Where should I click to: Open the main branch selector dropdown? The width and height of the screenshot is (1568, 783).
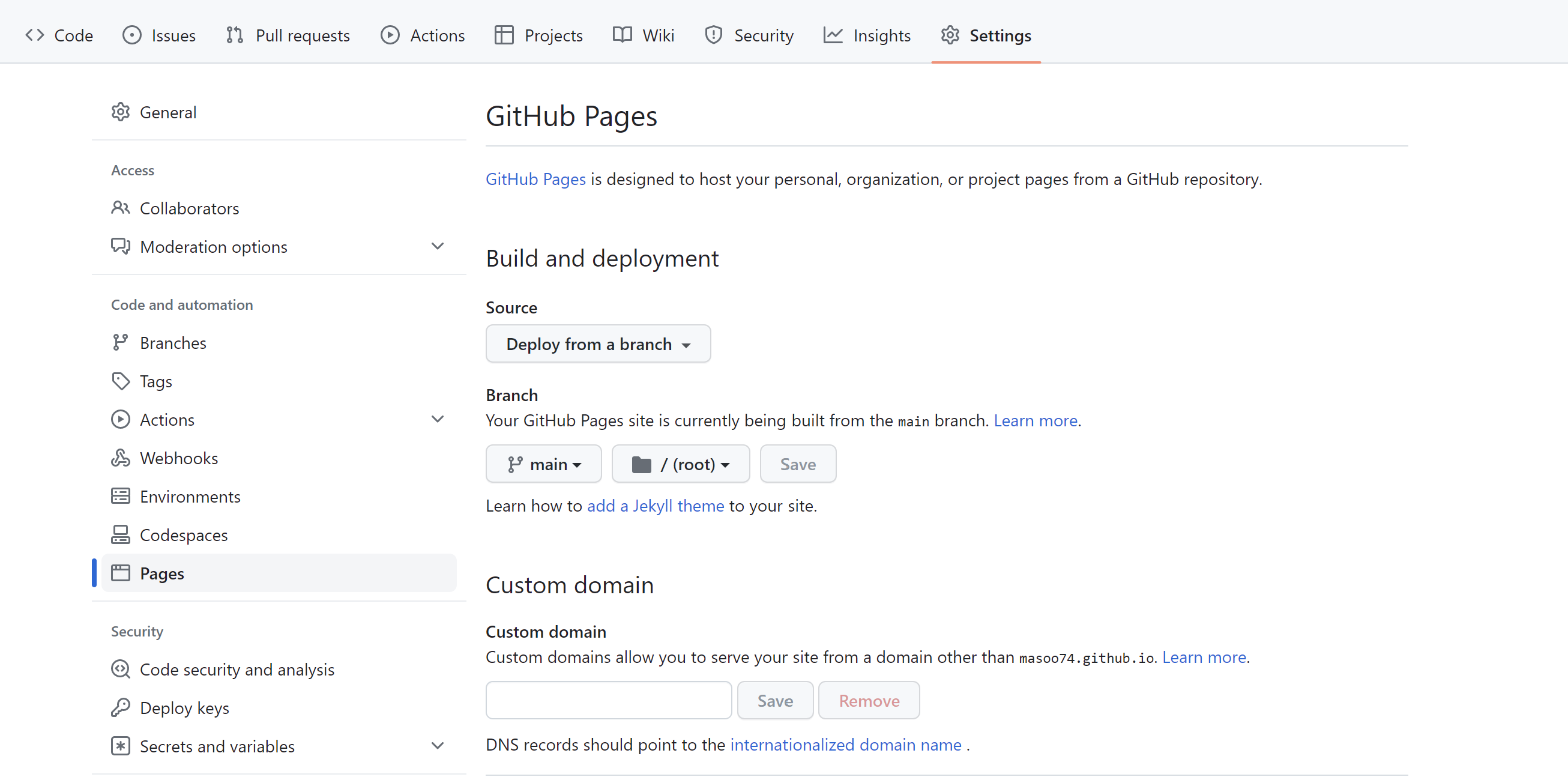coord(543,464)
